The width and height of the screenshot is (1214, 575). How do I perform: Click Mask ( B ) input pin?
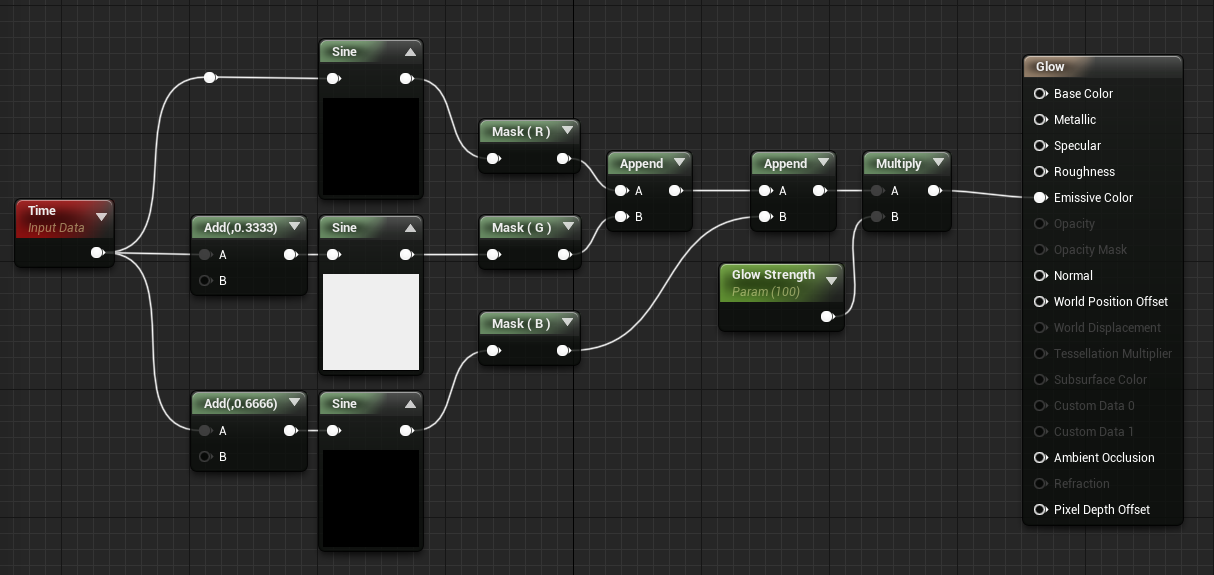pyautogui.click(x=493, y=350)
